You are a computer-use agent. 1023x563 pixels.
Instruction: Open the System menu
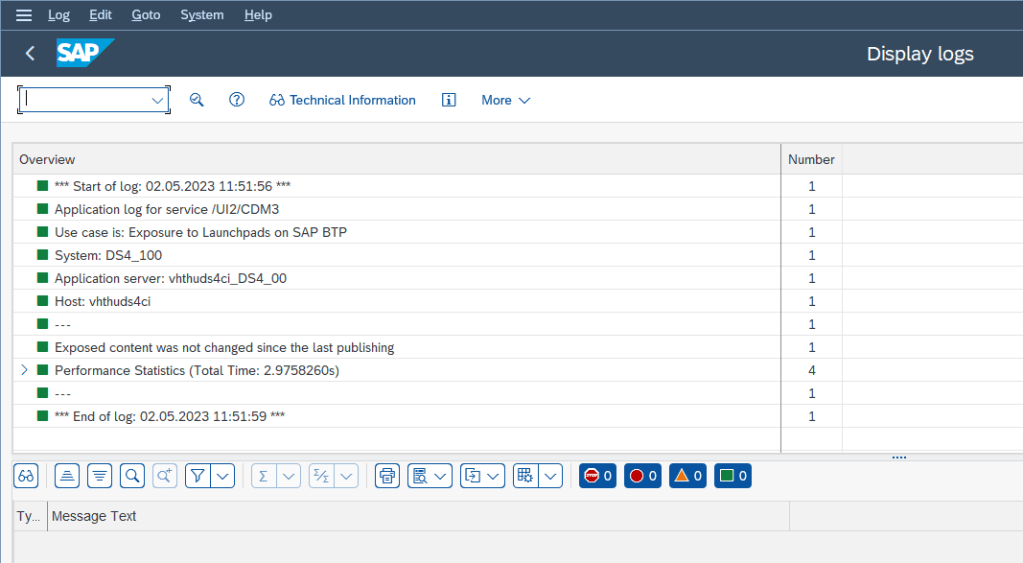click(202, 15)
